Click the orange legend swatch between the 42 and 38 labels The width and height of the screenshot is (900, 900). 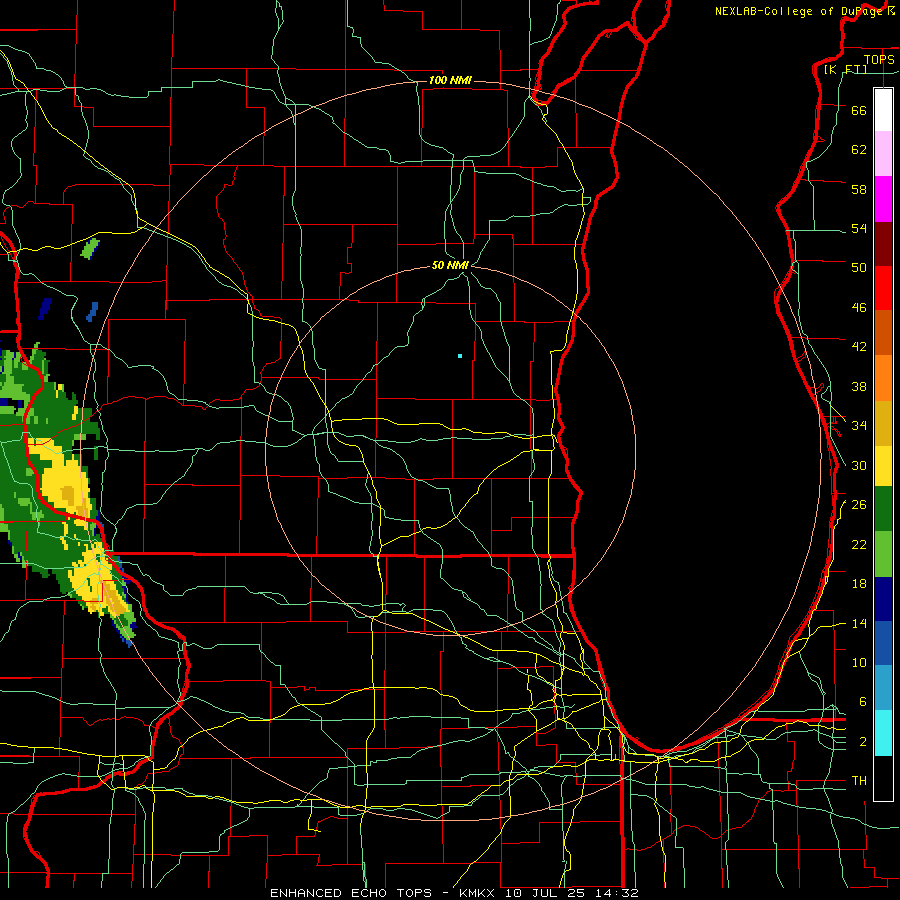[883, 378]
